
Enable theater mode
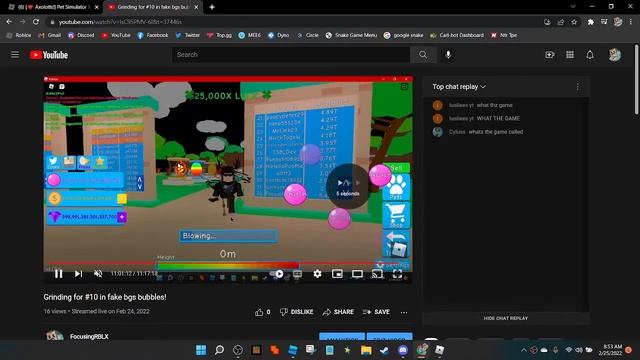[x=357, y=274]
